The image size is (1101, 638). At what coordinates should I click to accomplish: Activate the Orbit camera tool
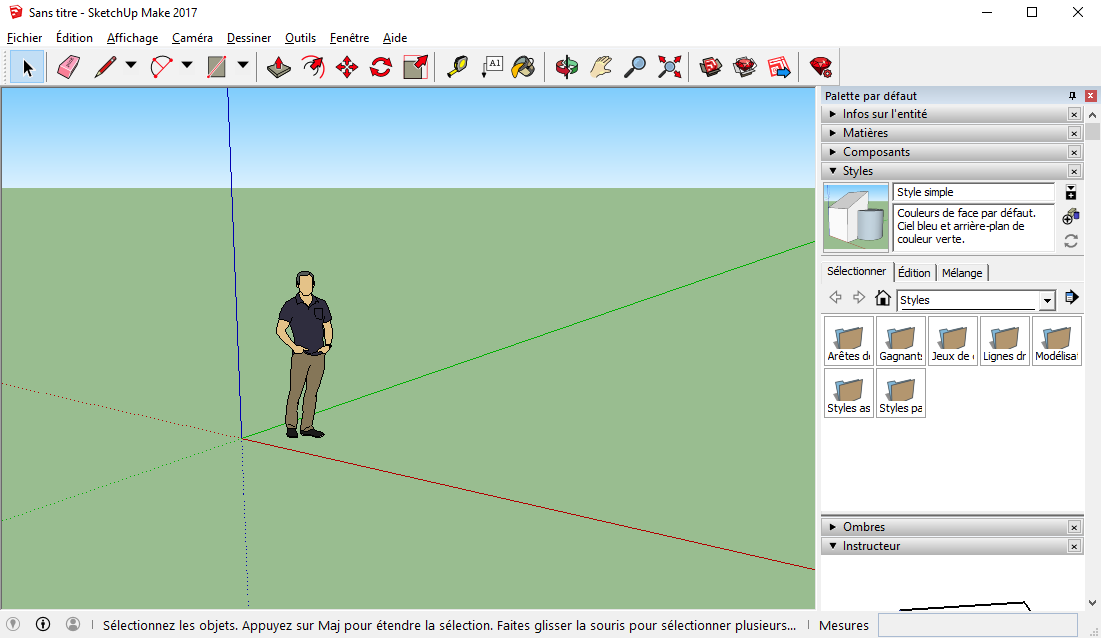[x=567, y=66]
